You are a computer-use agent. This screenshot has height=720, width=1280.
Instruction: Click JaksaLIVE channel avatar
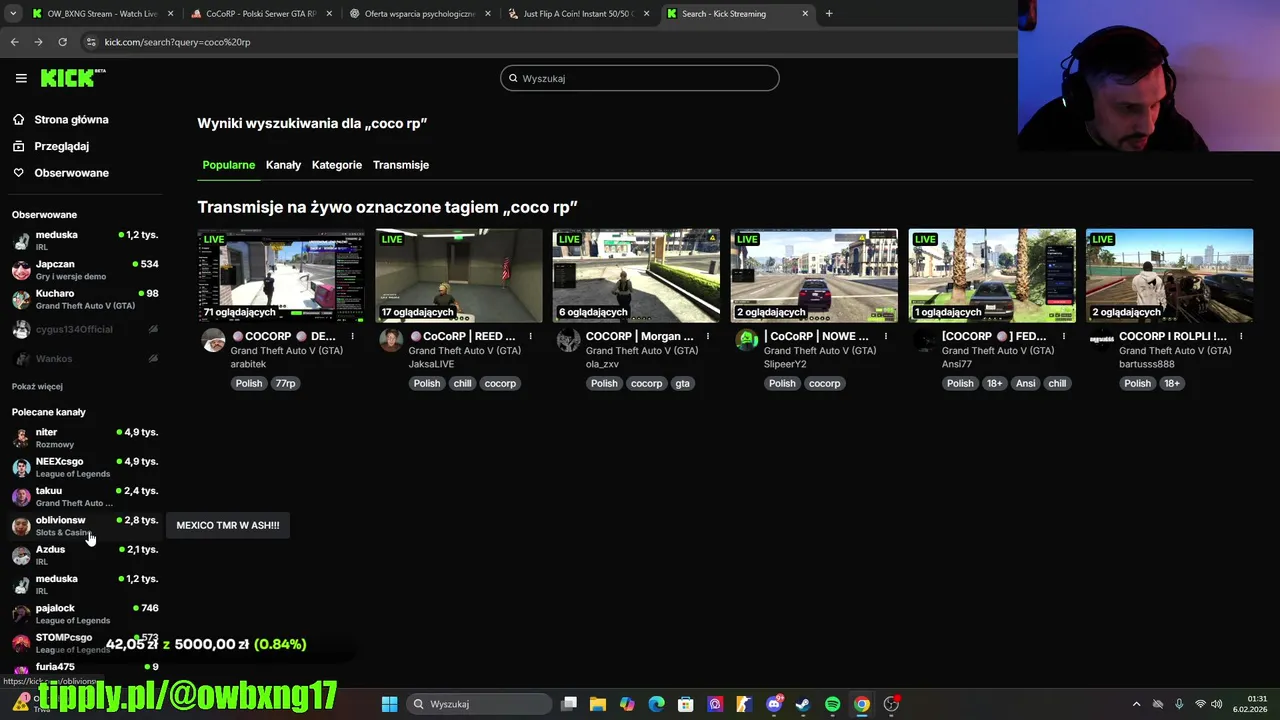point(391,341)
